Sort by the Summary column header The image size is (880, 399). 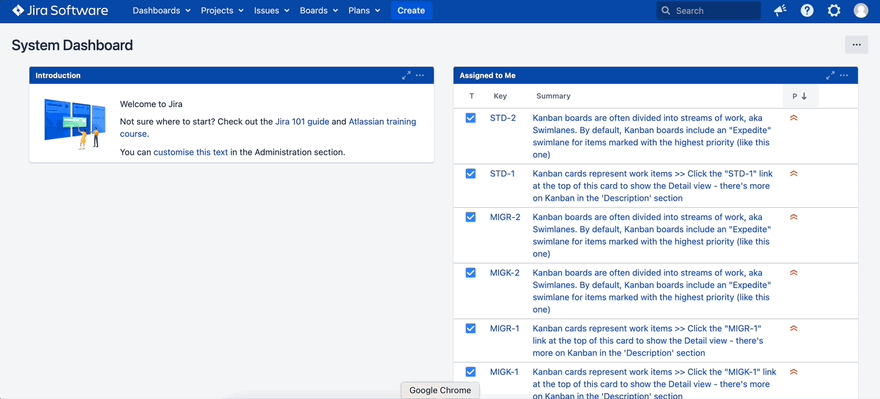click(553, 96)
